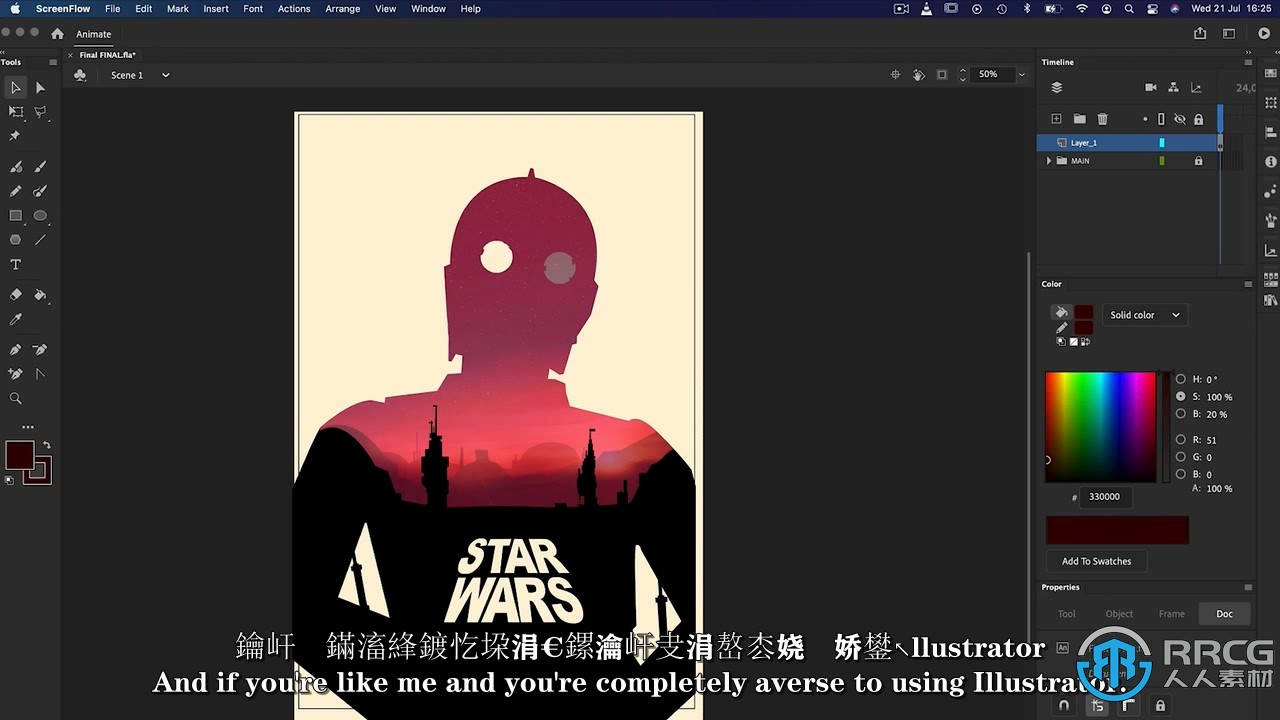
Task: Switch to the Tool properties tab
Action: click(x=1067, y=614)
